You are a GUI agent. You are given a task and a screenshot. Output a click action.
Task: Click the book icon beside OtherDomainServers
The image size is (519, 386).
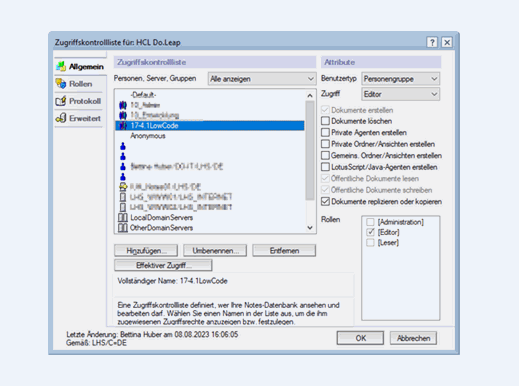pos(123,228)
